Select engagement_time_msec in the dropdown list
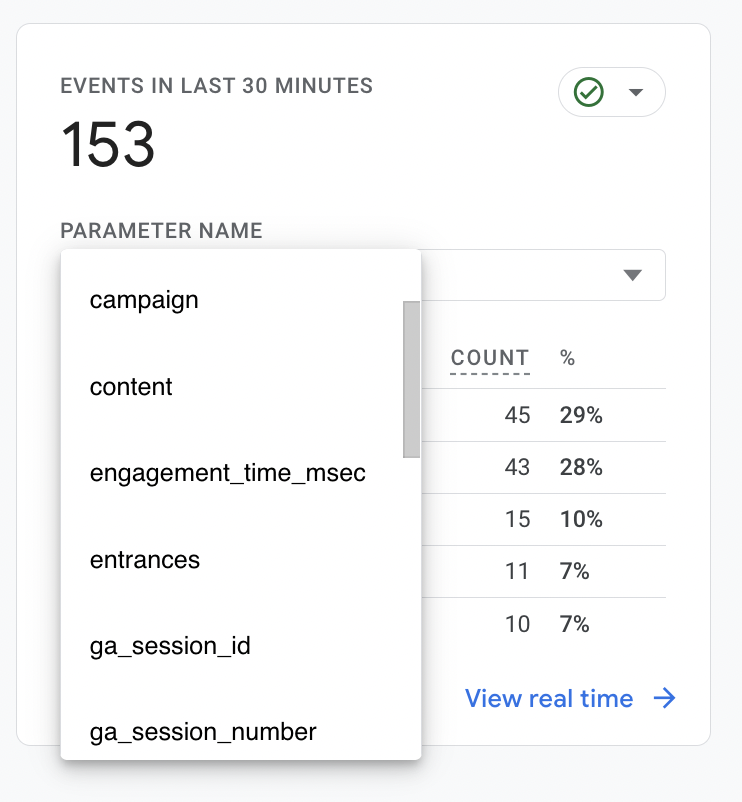 pos(228,473)
